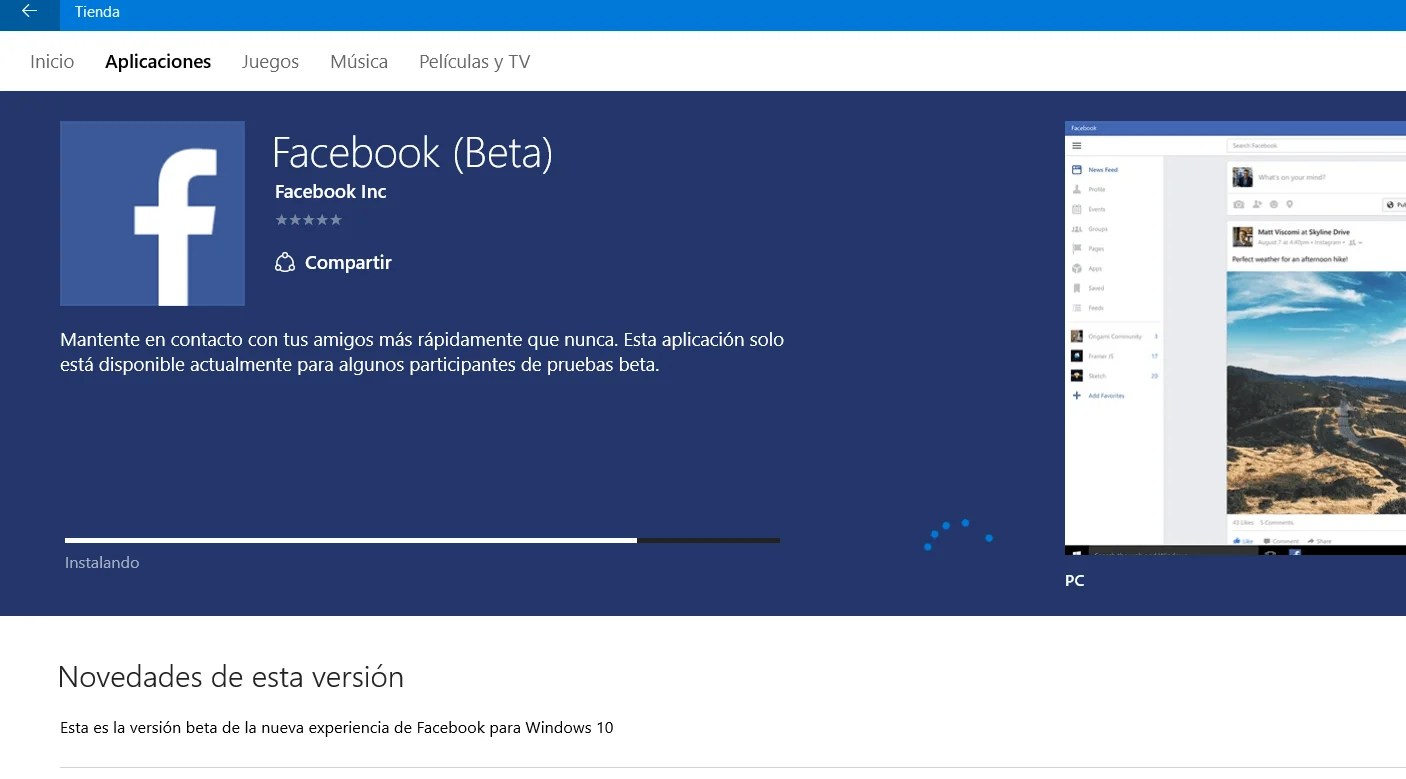This screenshot has height=779, width=1406.
Task: Switch to the Juegos tab
Action: [x=270, y=61]
